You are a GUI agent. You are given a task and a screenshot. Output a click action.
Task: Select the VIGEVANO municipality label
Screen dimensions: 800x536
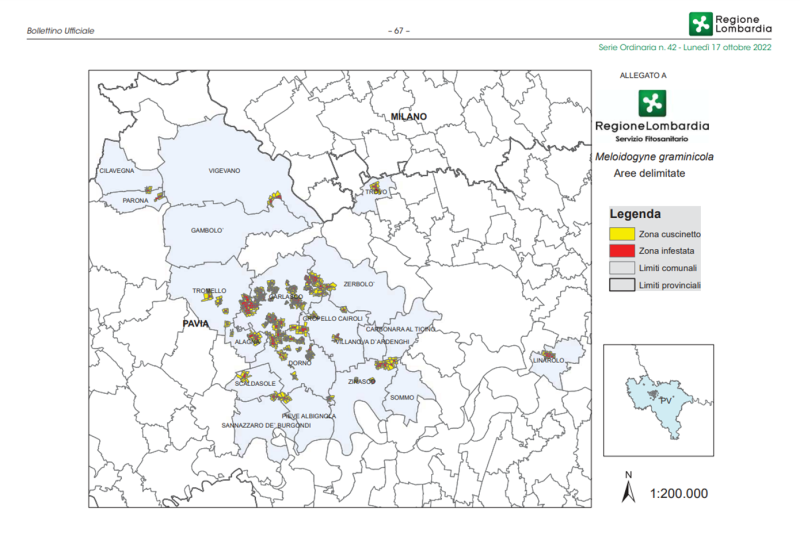(x=224, y=171)
